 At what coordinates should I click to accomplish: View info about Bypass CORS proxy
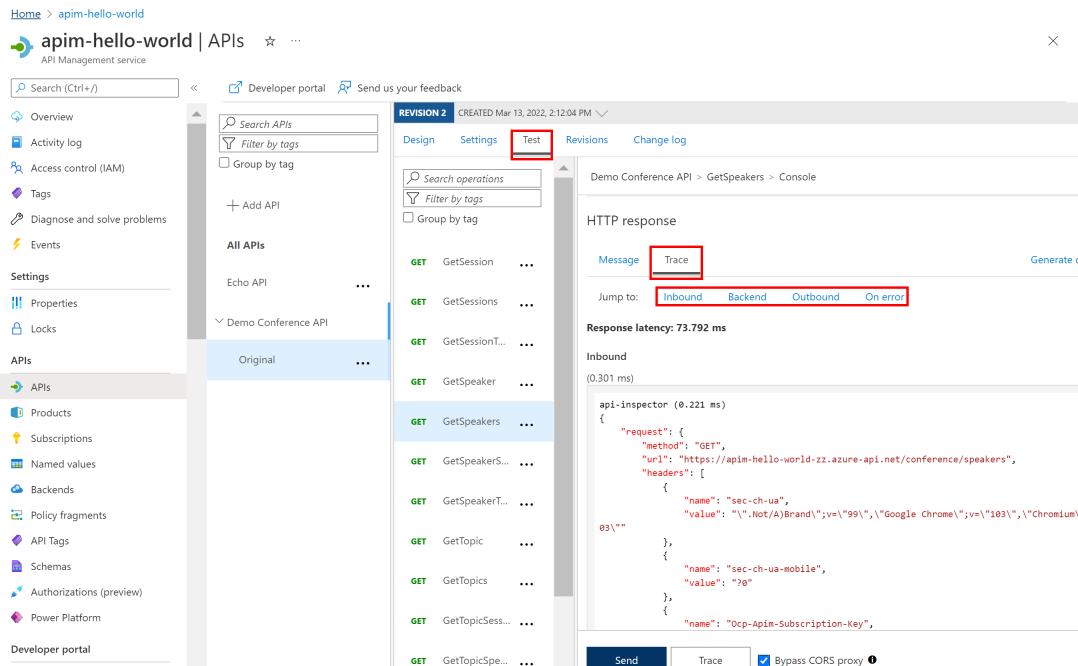pyautogui.click(x=872, y=660)
